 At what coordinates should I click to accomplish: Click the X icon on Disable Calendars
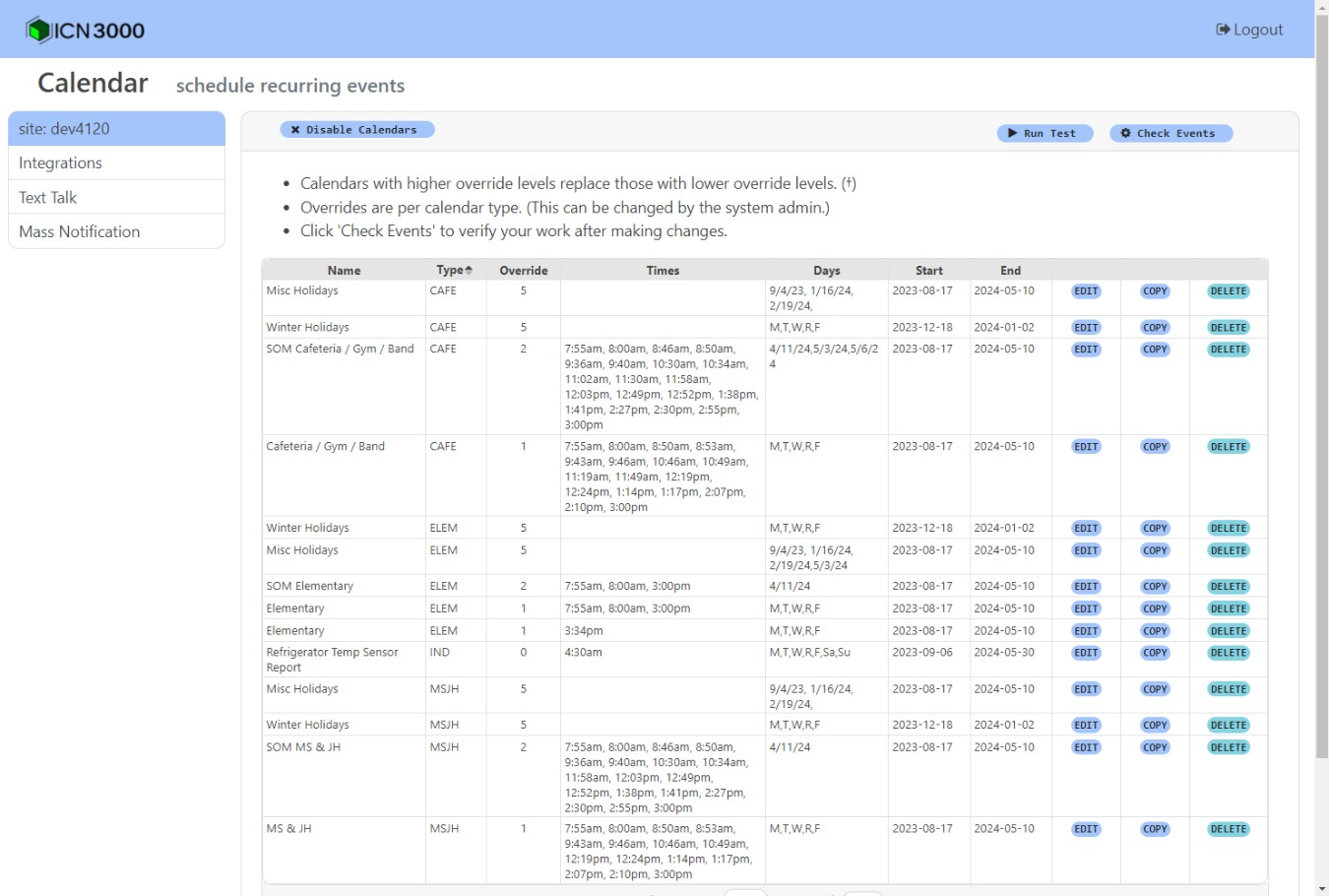pos(296,128)
